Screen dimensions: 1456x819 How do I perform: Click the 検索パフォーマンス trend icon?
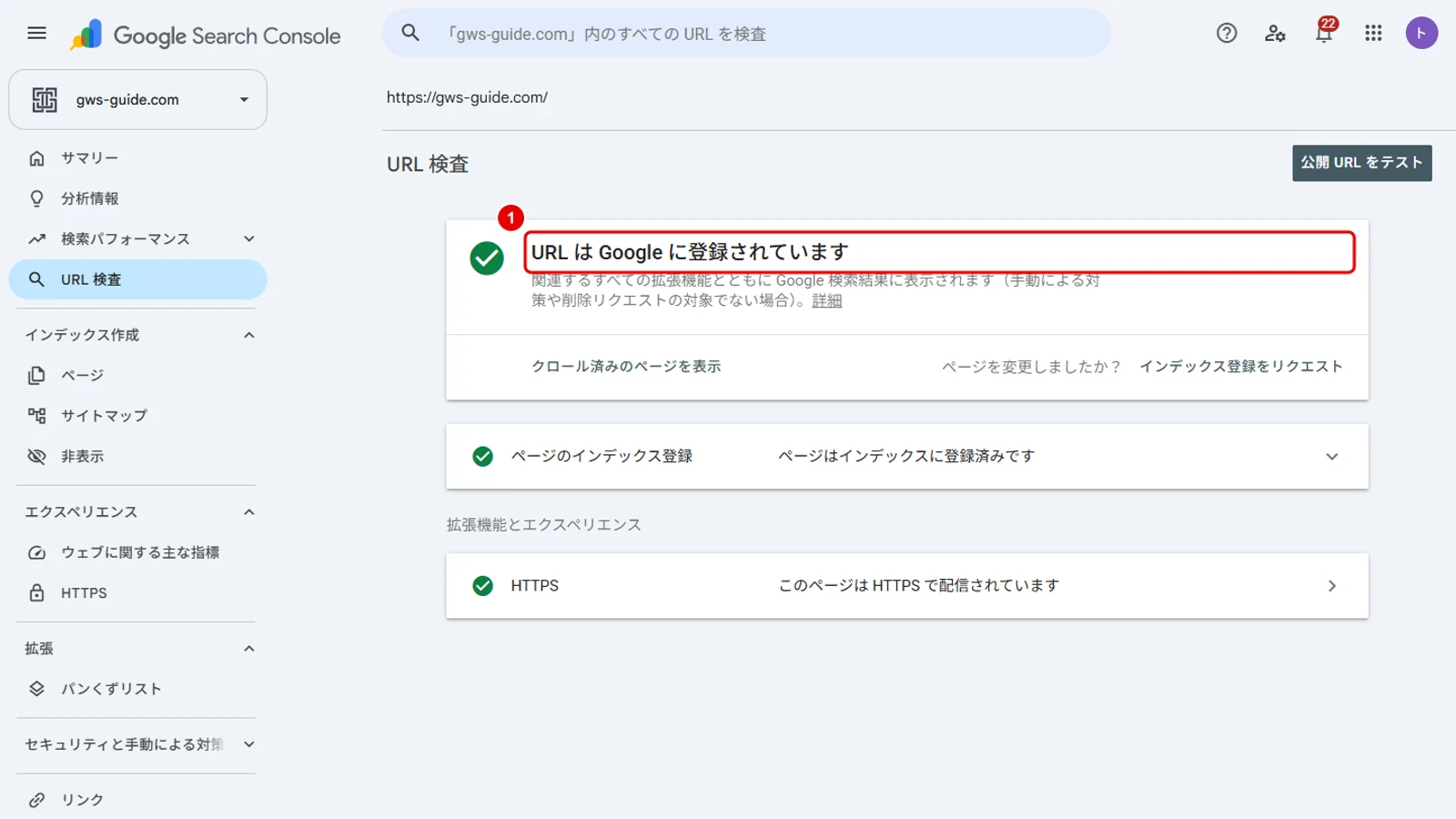(36, 239)
